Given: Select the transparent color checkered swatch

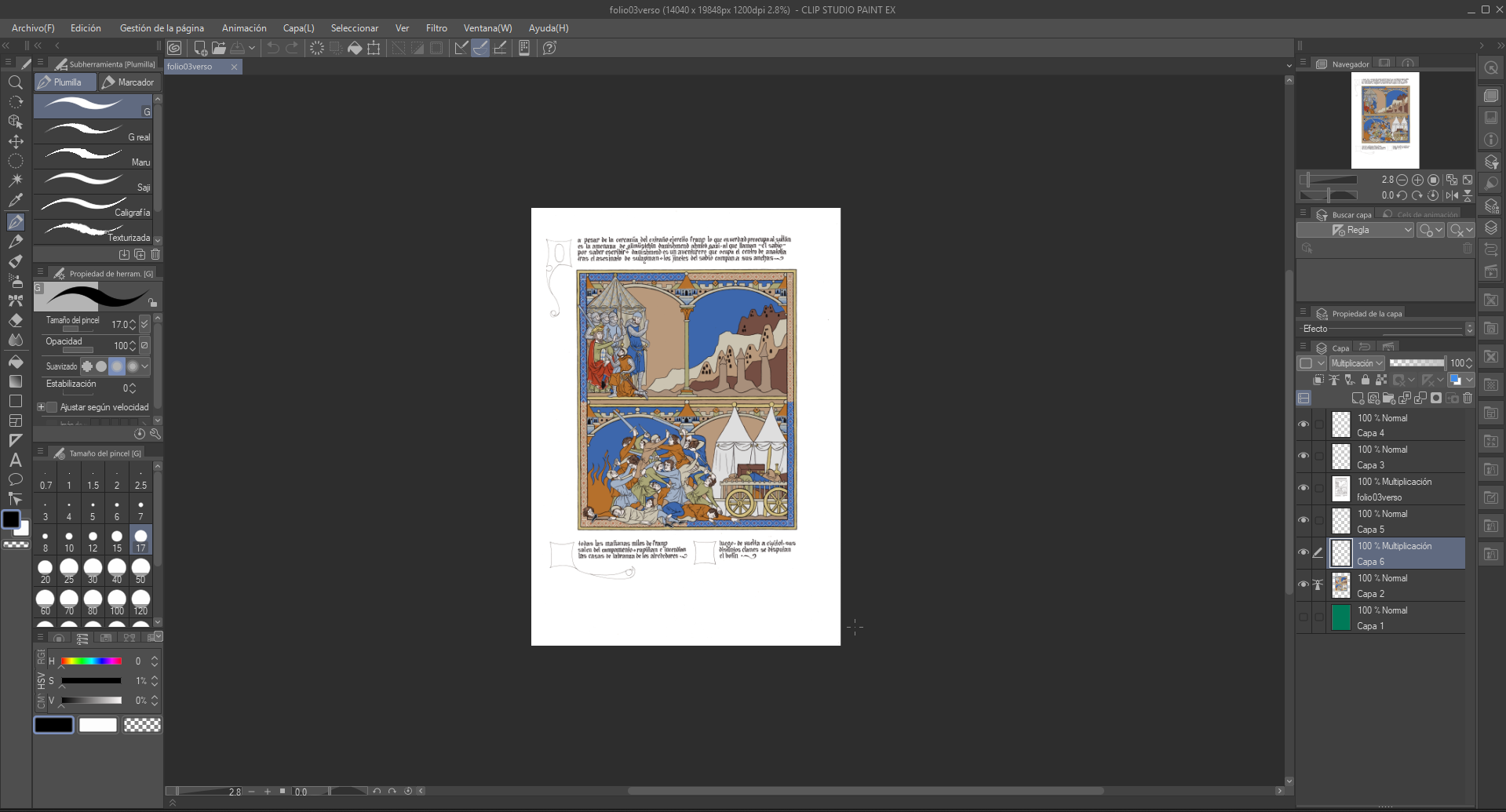Looking at the screenshot, I should (142, 725).
